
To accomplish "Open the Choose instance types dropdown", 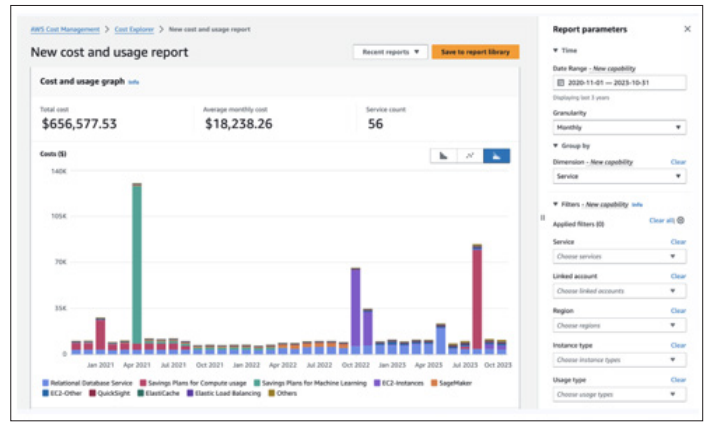I will pos(620,360).
